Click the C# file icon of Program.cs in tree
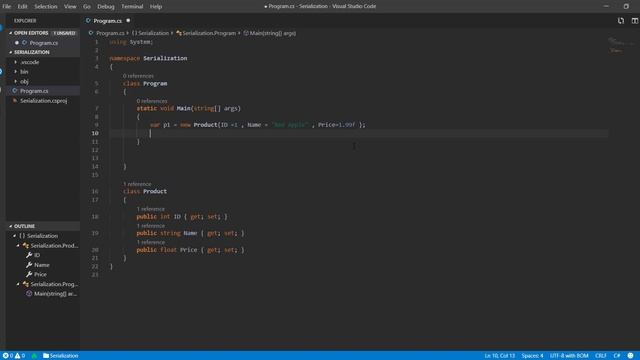 point(15,91)
